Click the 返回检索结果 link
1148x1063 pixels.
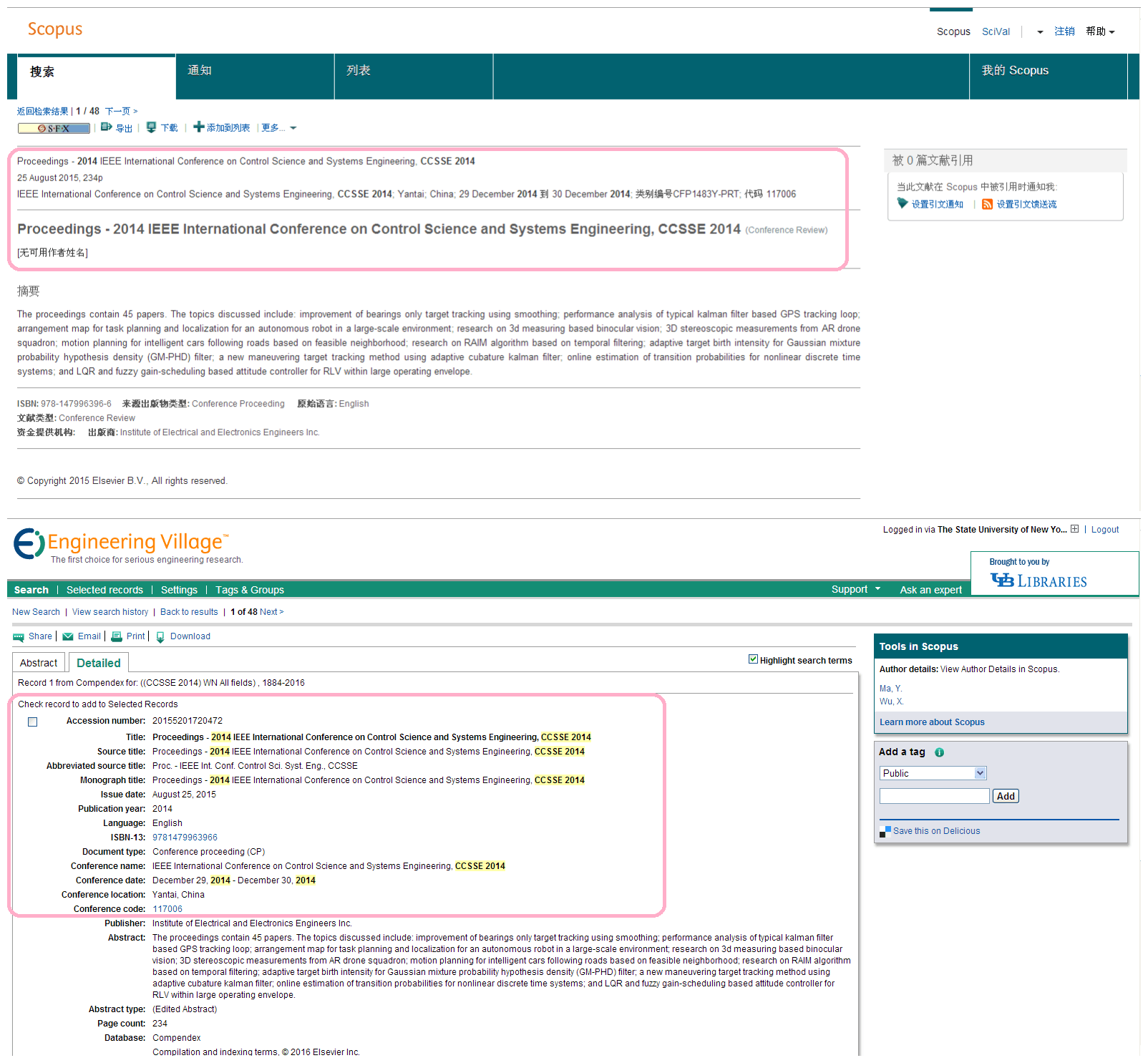pyautogui.click(x=43, y=111)
